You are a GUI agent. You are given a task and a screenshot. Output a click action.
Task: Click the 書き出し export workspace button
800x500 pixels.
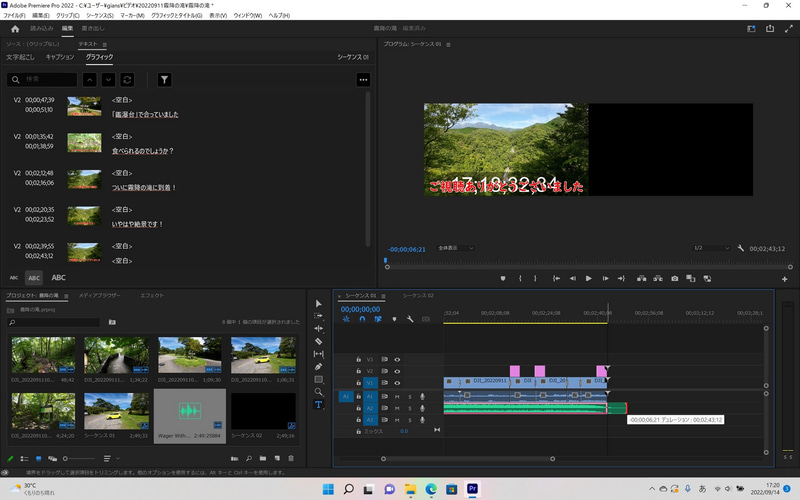coord(94,29)
